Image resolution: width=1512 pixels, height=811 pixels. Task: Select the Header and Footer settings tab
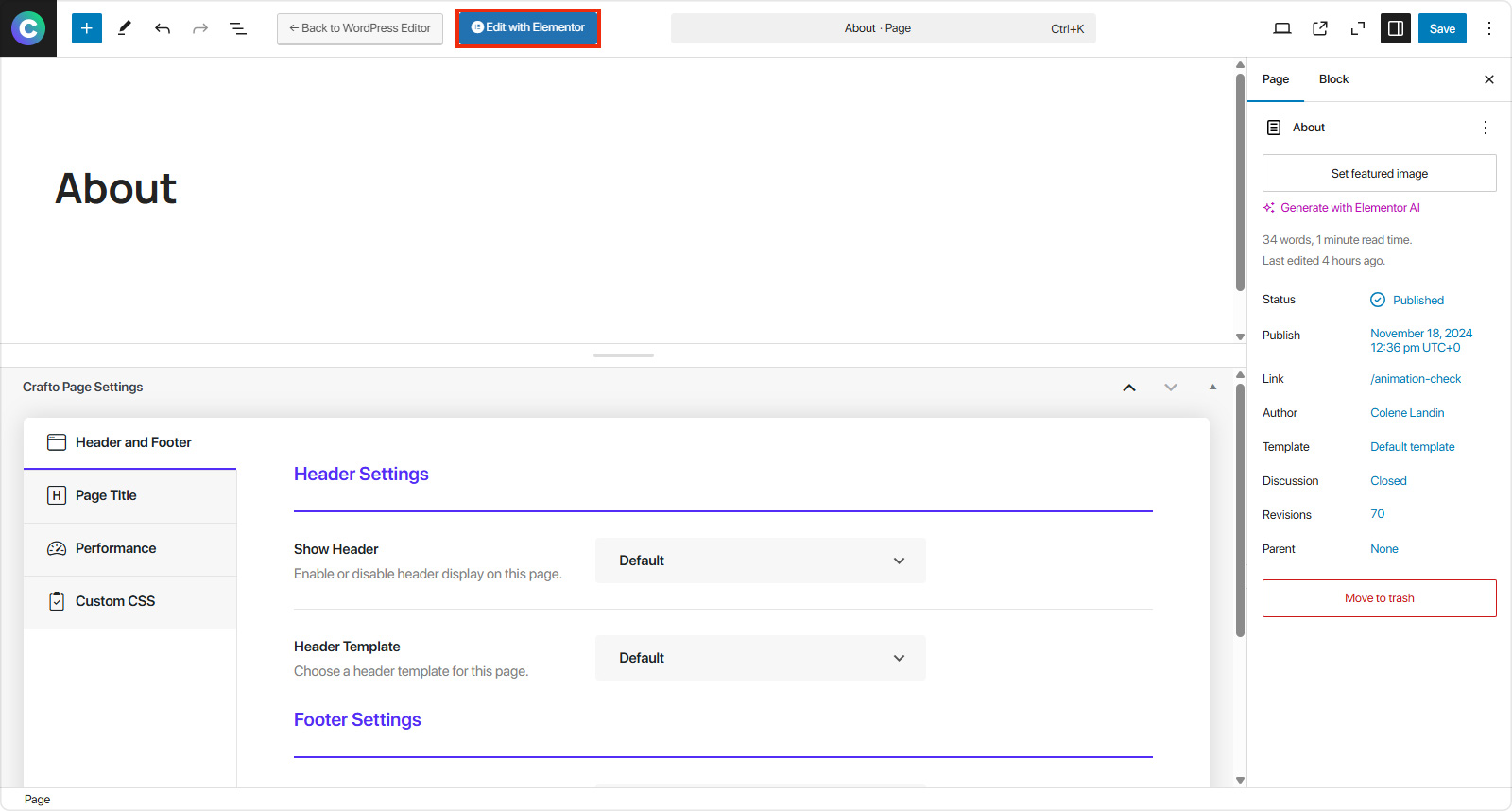[x=130, y=442]
